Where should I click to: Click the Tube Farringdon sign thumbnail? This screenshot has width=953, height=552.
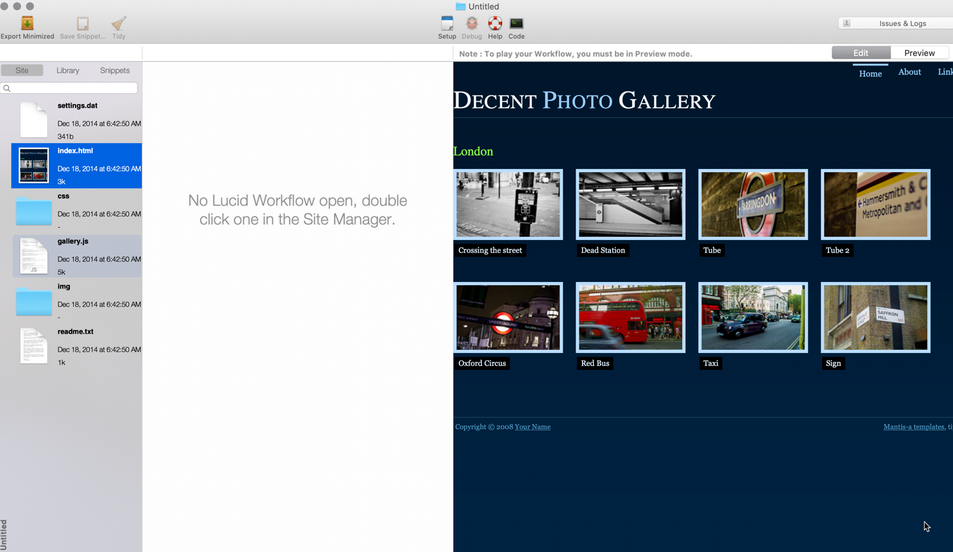(x=753, y=204)
